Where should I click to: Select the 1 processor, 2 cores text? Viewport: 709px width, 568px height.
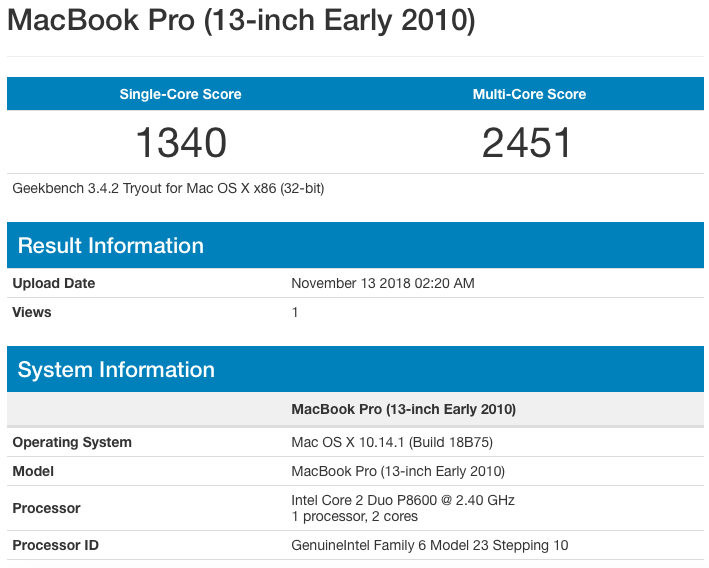click(x=354, y=516)
